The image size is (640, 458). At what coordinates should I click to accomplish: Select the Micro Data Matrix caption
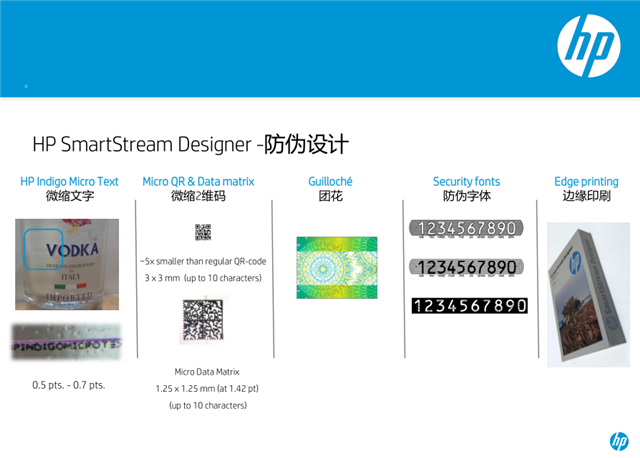[x=207, y=372]
